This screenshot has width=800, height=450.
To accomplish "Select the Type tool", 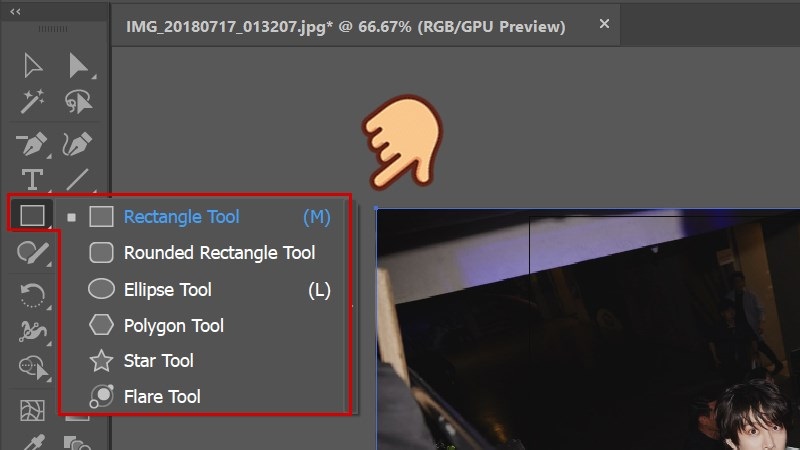I will click(x=33, y=180).
